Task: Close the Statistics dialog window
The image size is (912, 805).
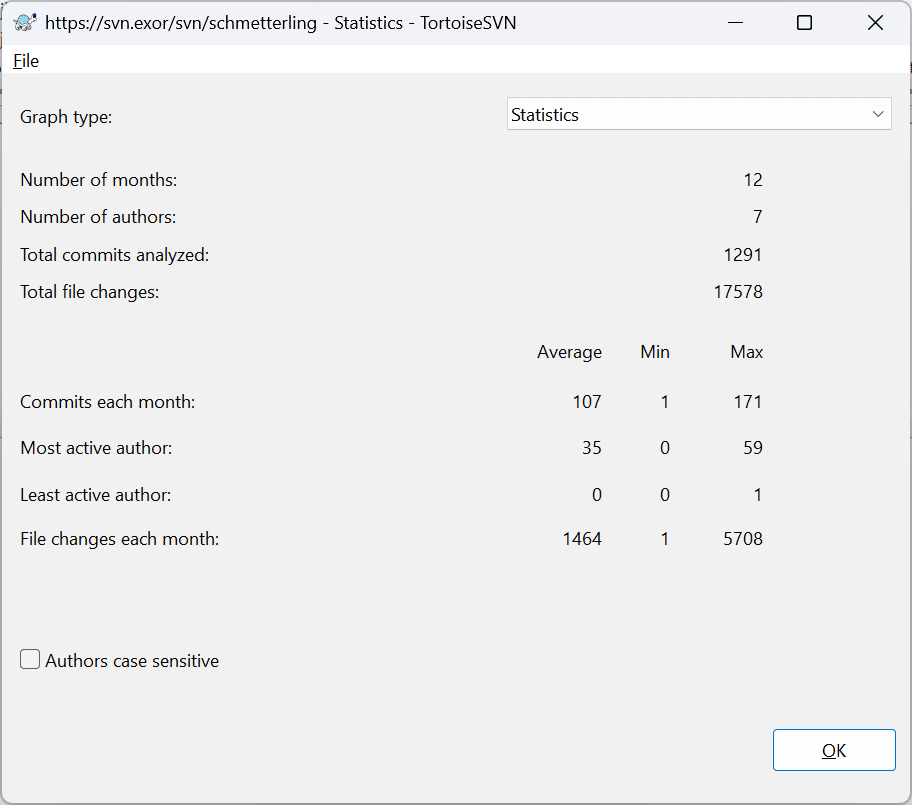Action: click(875, 23)
